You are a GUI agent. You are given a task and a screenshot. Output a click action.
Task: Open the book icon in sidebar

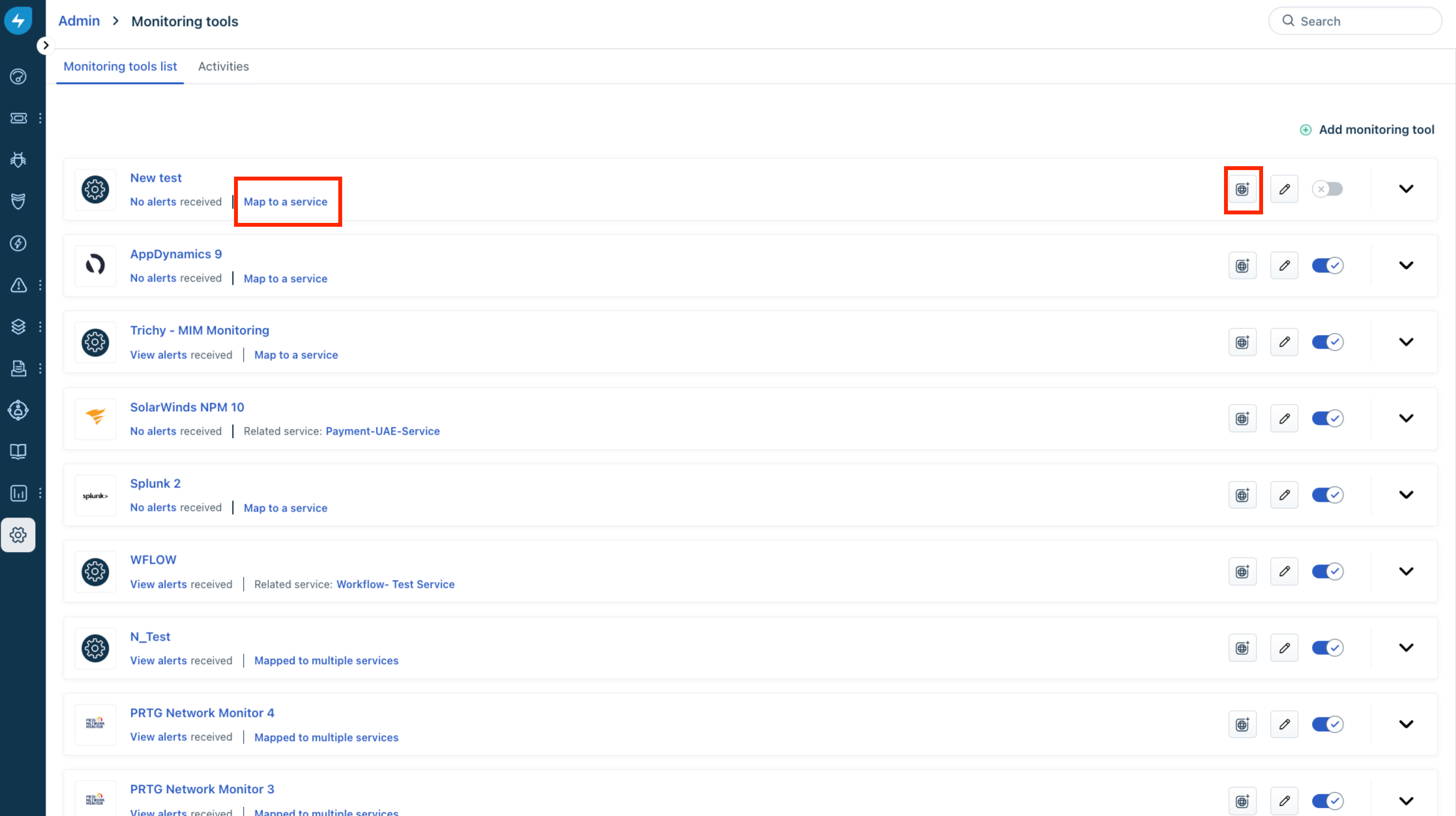click(x=18, y=452)
